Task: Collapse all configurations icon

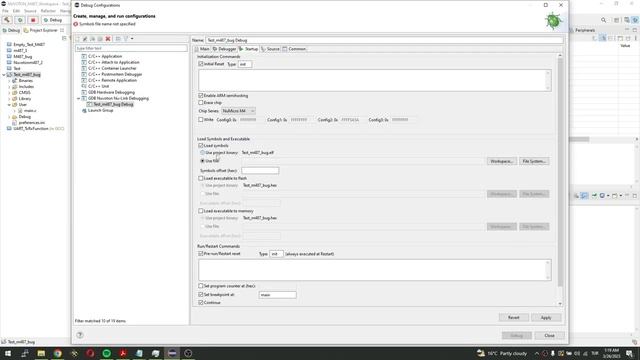Action: (x=118, y=39)
